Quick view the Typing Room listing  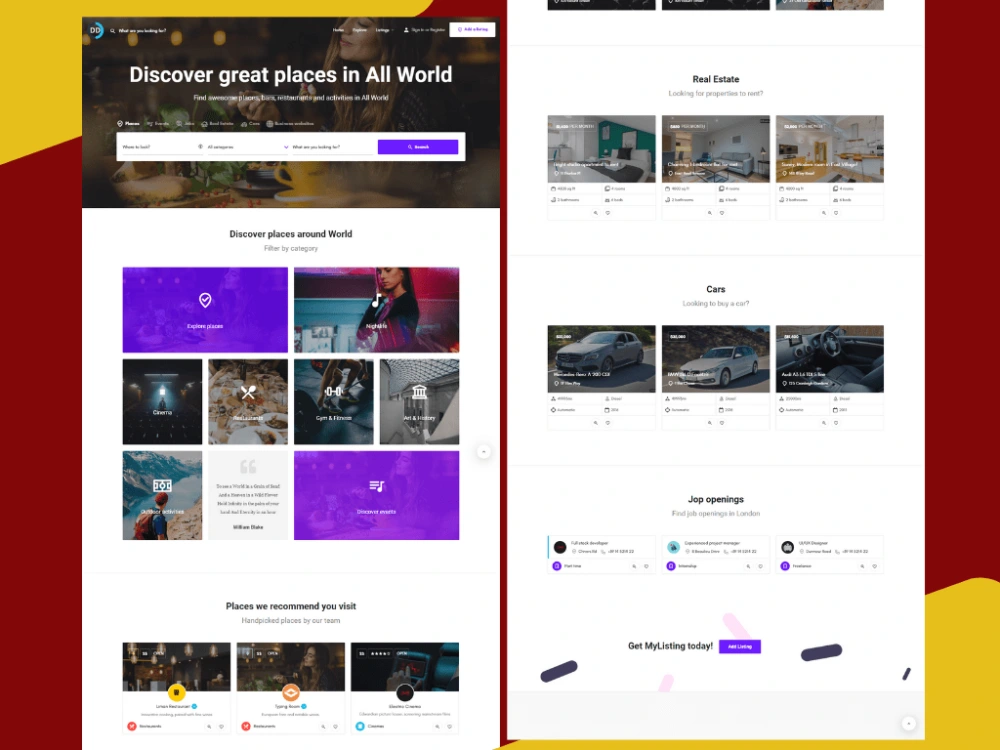click(323, 726)
